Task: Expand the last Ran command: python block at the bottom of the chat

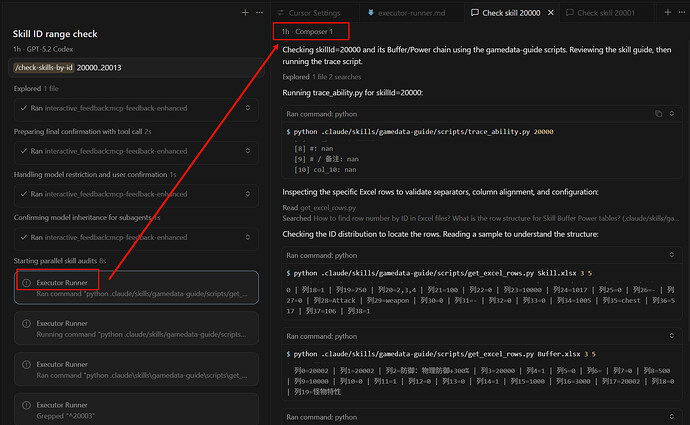Action: [672, 417]
